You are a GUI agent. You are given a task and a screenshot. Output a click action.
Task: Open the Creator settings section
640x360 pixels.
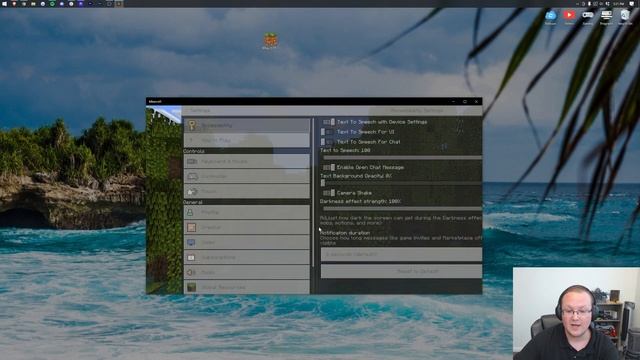point(247,227)
